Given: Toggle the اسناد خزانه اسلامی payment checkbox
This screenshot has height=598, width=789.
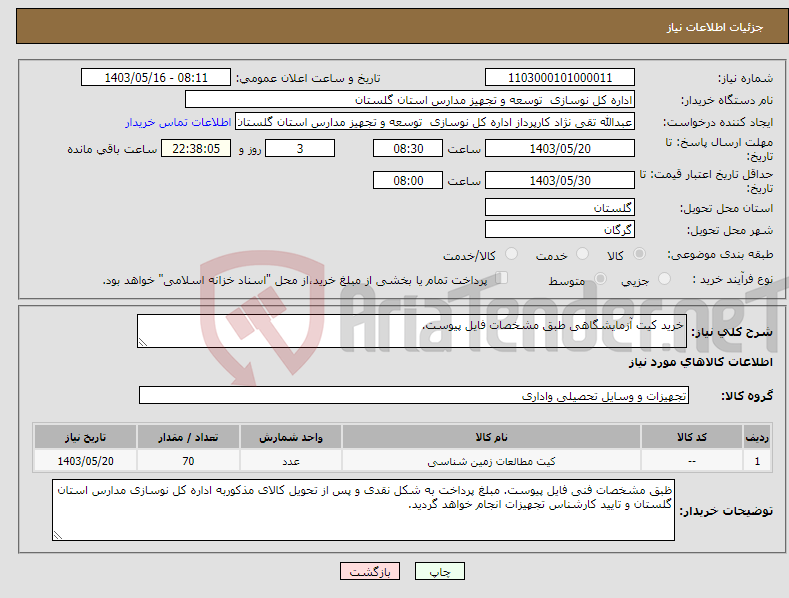Looking at the screenshot, I should (502, 278).
